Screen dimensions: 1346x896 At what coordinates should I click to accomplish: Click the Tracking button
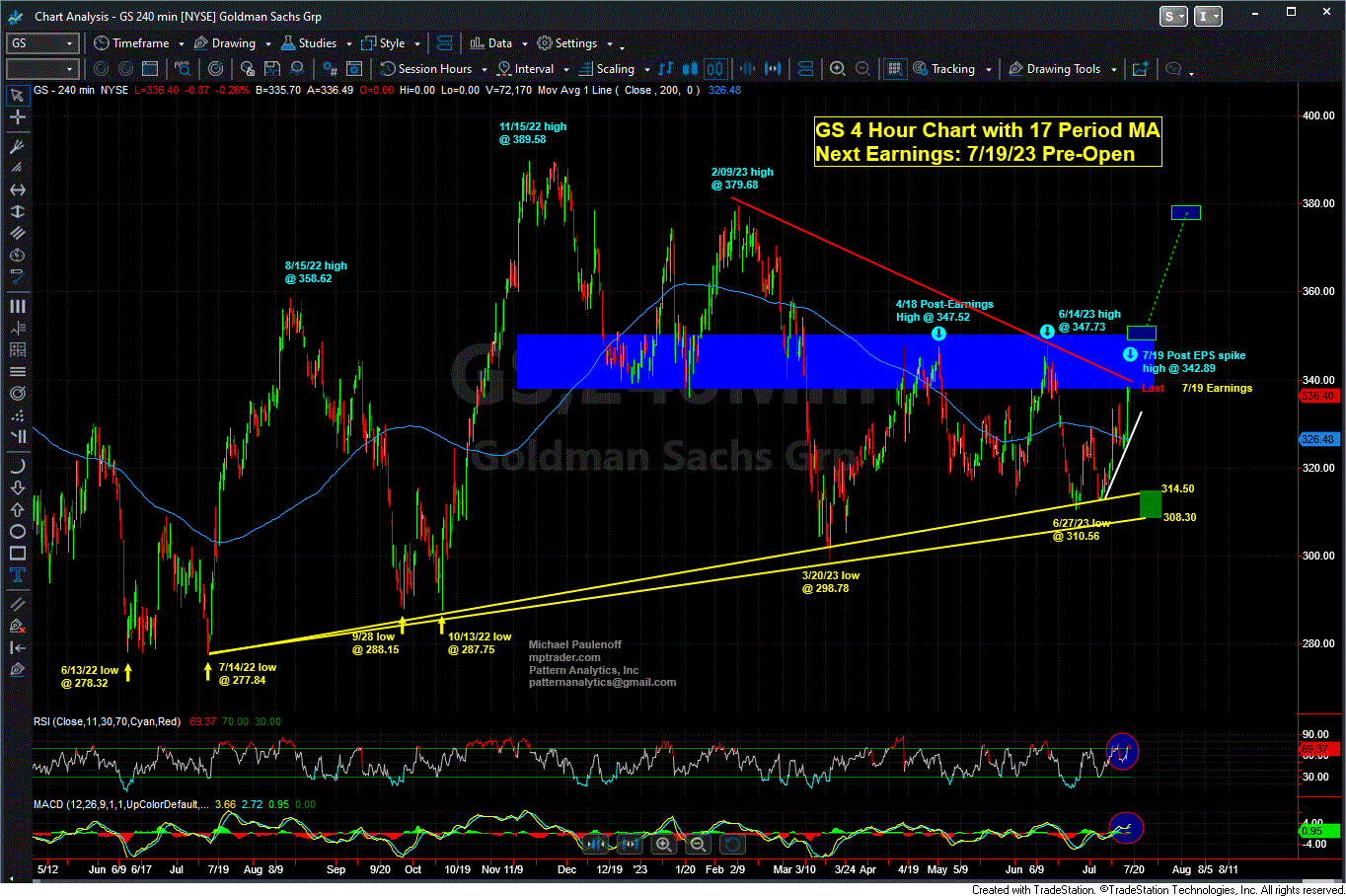click(x=944, y=69)
